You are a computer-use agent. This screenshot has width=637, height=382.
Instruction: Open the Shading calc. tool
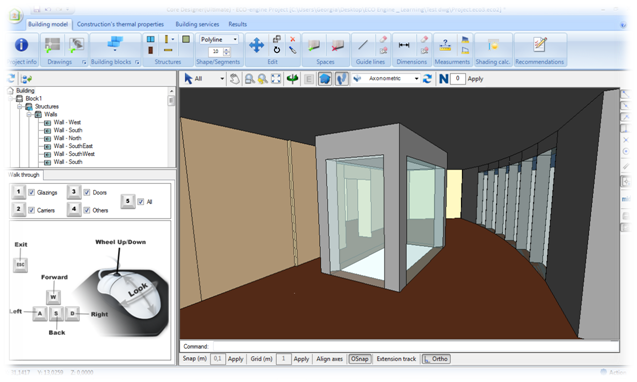point(493,45)
